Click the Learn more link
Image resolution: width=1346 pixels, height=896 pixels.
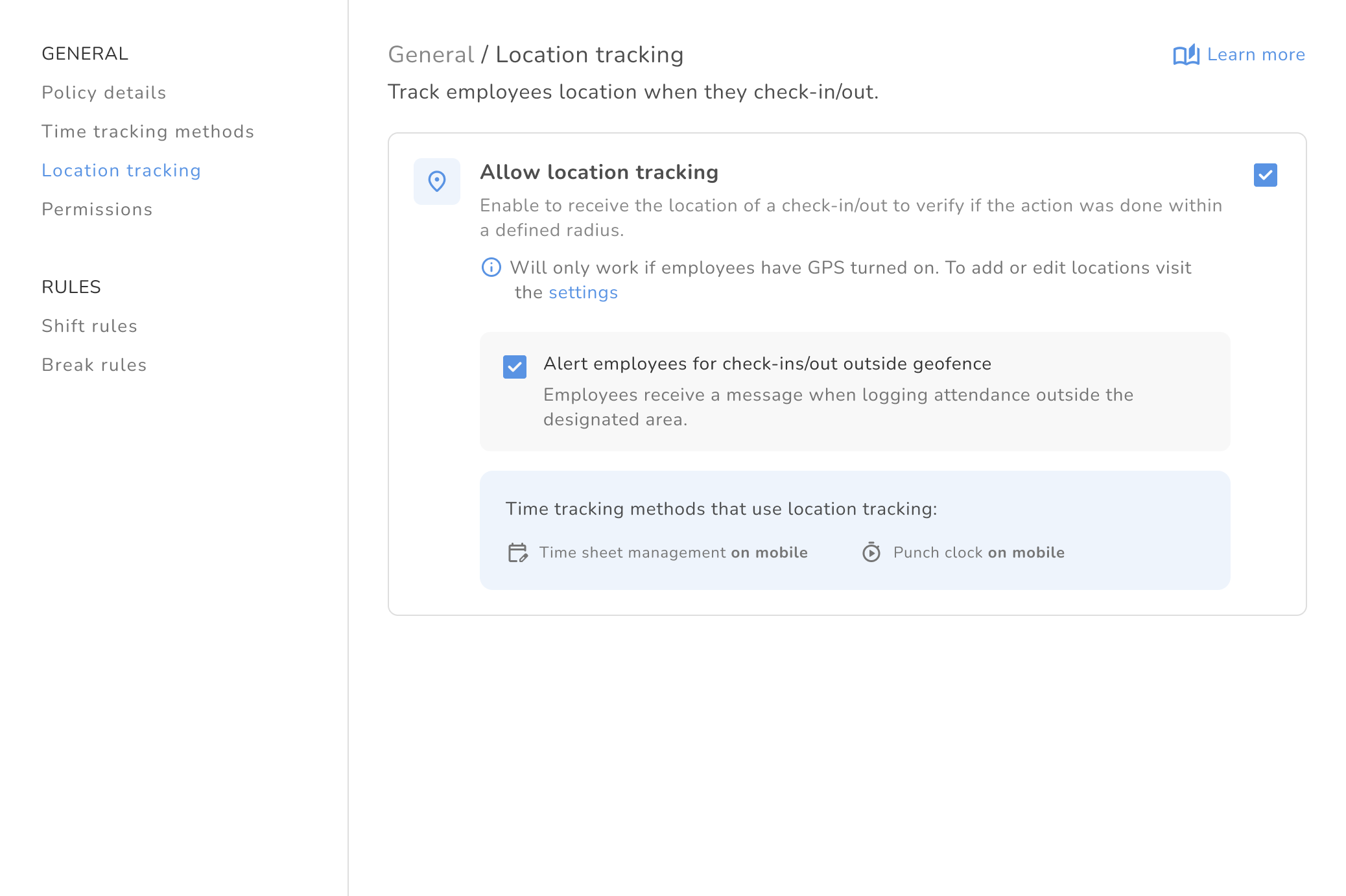pyautogui.click(x=1256, y=55)
